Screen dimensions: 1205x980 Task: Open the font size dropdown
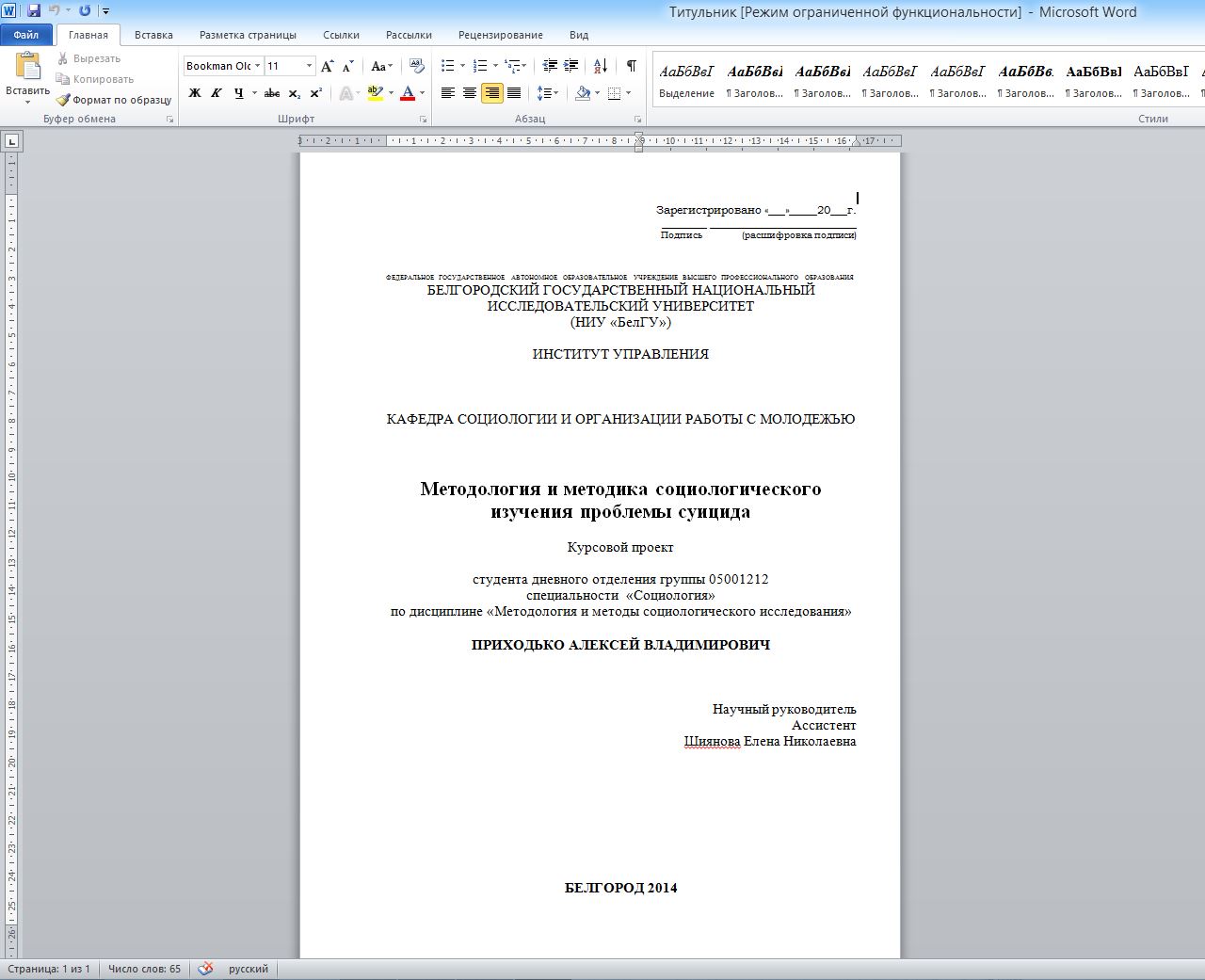(x=309, y=66)
